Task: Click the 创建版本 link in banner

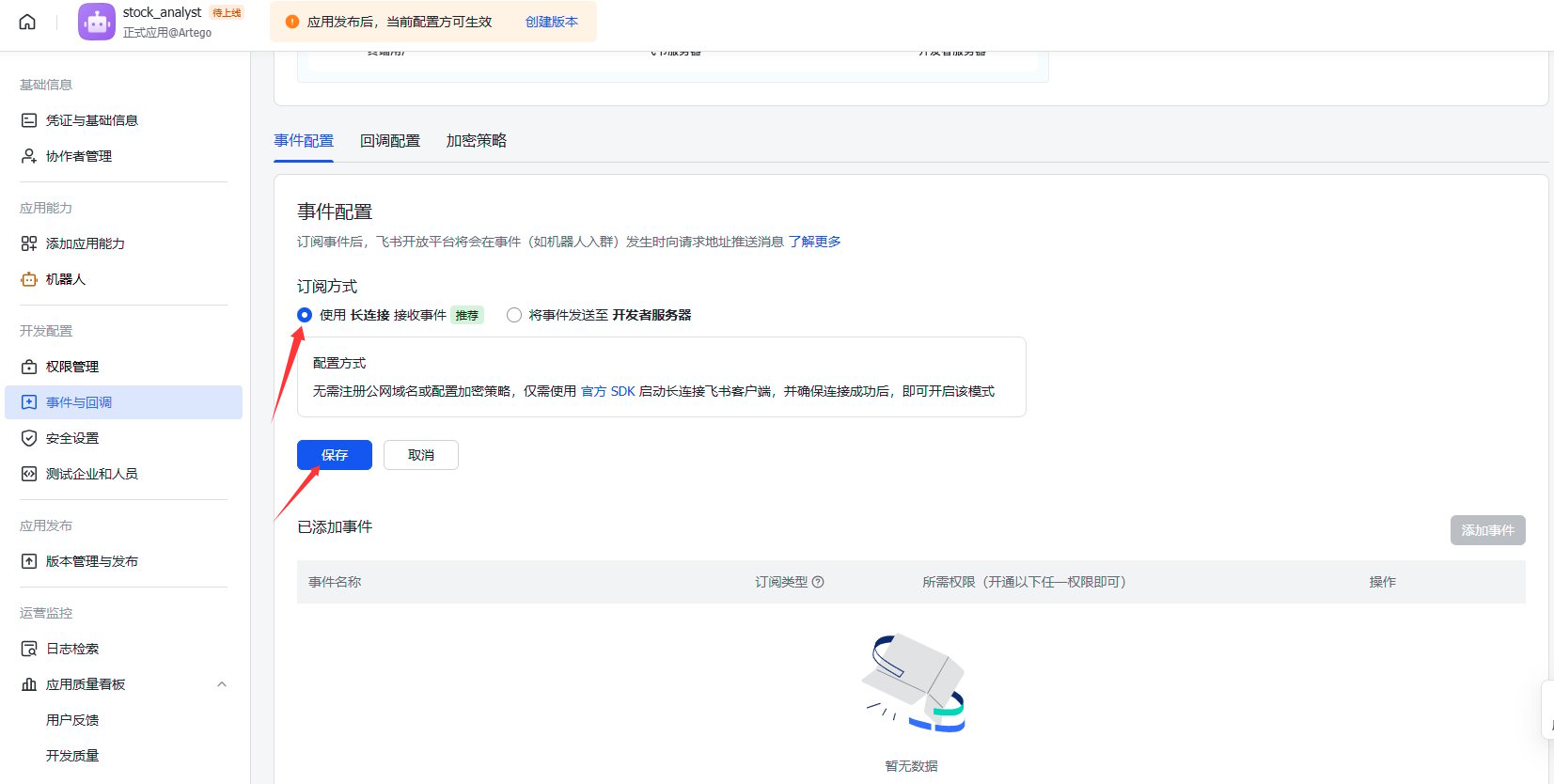Action: pyautogui.click(x=552, y=22)
